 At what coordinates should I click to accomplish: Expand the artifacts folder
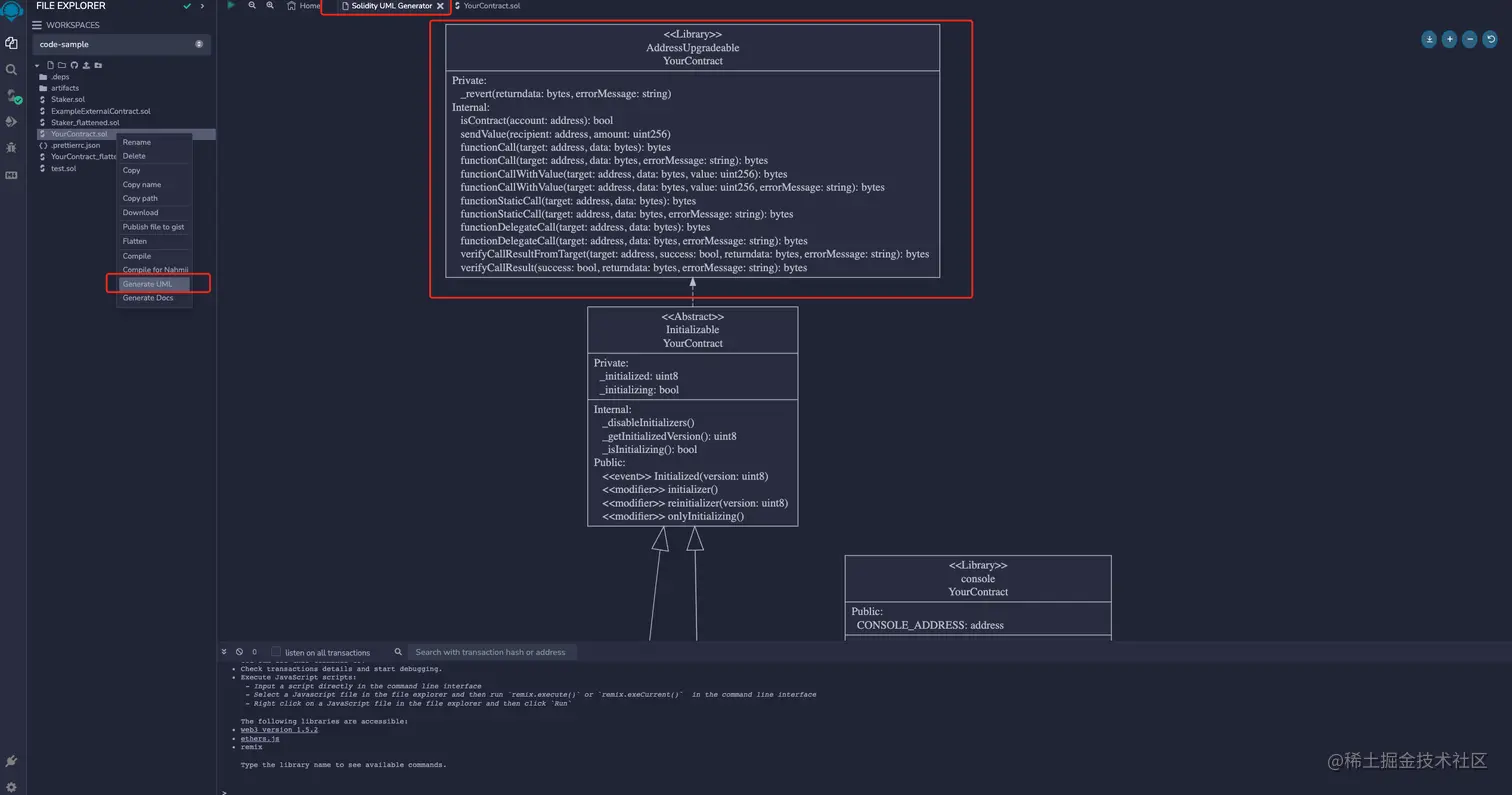[59, 88]
